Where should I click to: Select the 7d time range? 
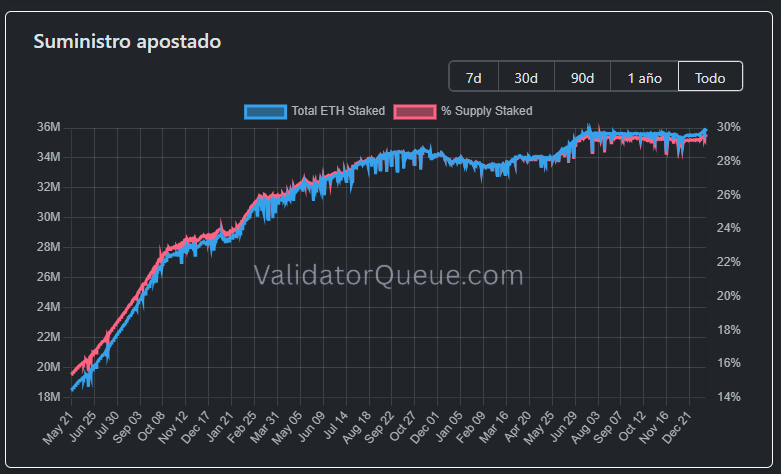[475, 77]
